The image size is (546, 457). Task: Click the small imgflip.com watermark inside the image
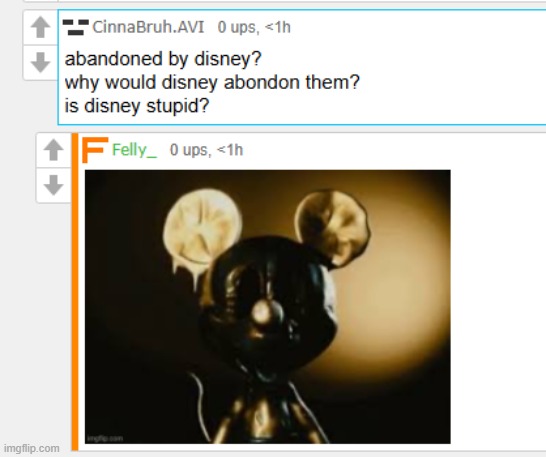(x=105, y=438)
